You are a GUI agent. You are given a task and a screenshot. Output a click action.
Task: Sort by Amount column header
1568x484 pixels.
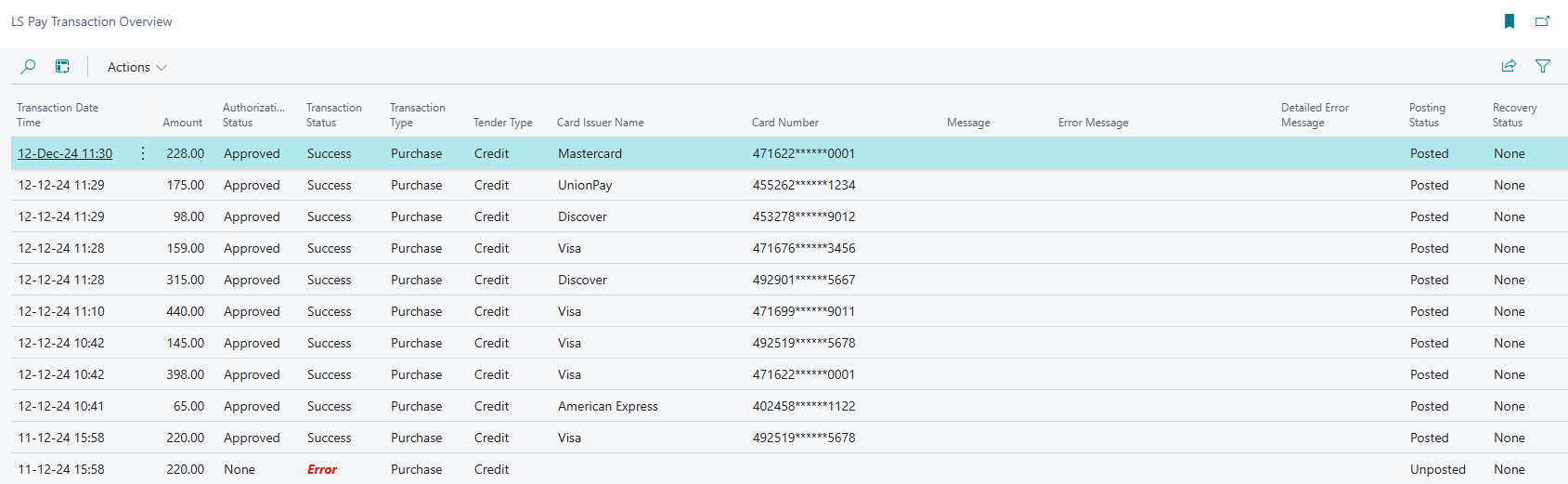tap(182, 123)
